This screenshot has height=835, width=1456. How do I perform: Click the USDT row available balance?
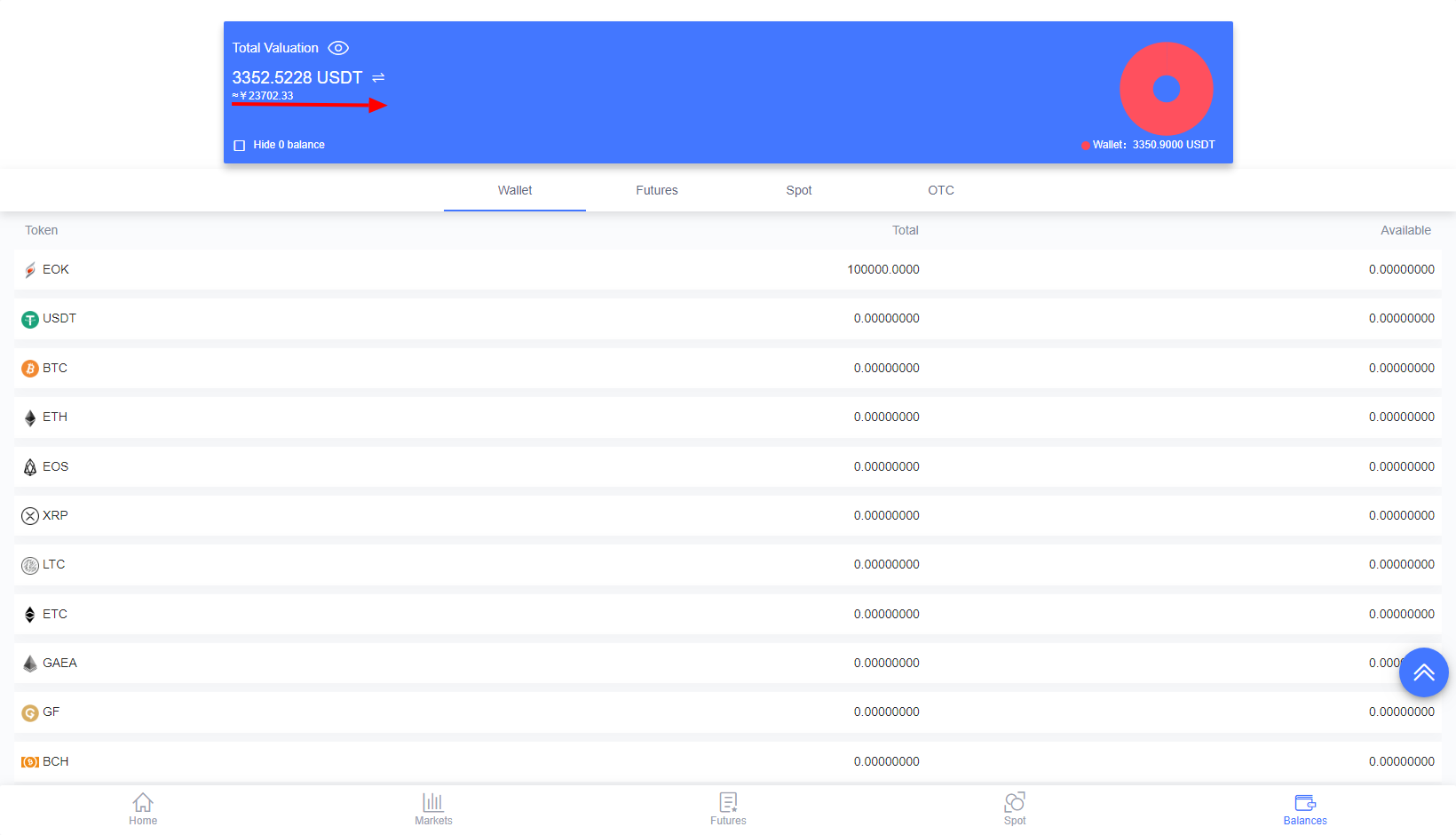(1402, 318)
